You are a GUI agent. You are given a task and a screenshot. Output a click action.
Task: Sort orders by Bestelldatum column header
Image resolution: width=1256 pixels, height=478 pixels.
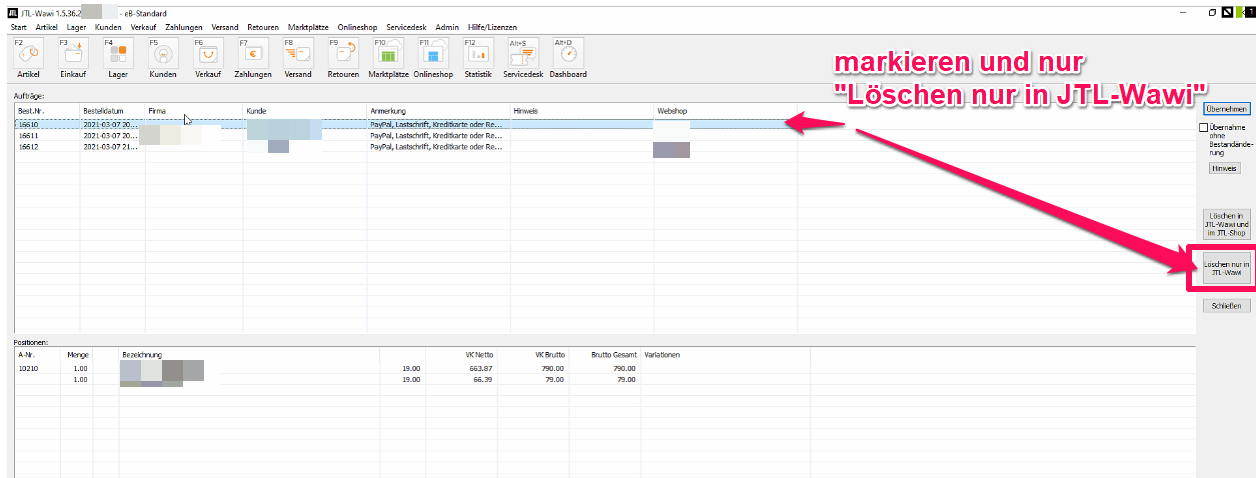(x=112, y=110)
